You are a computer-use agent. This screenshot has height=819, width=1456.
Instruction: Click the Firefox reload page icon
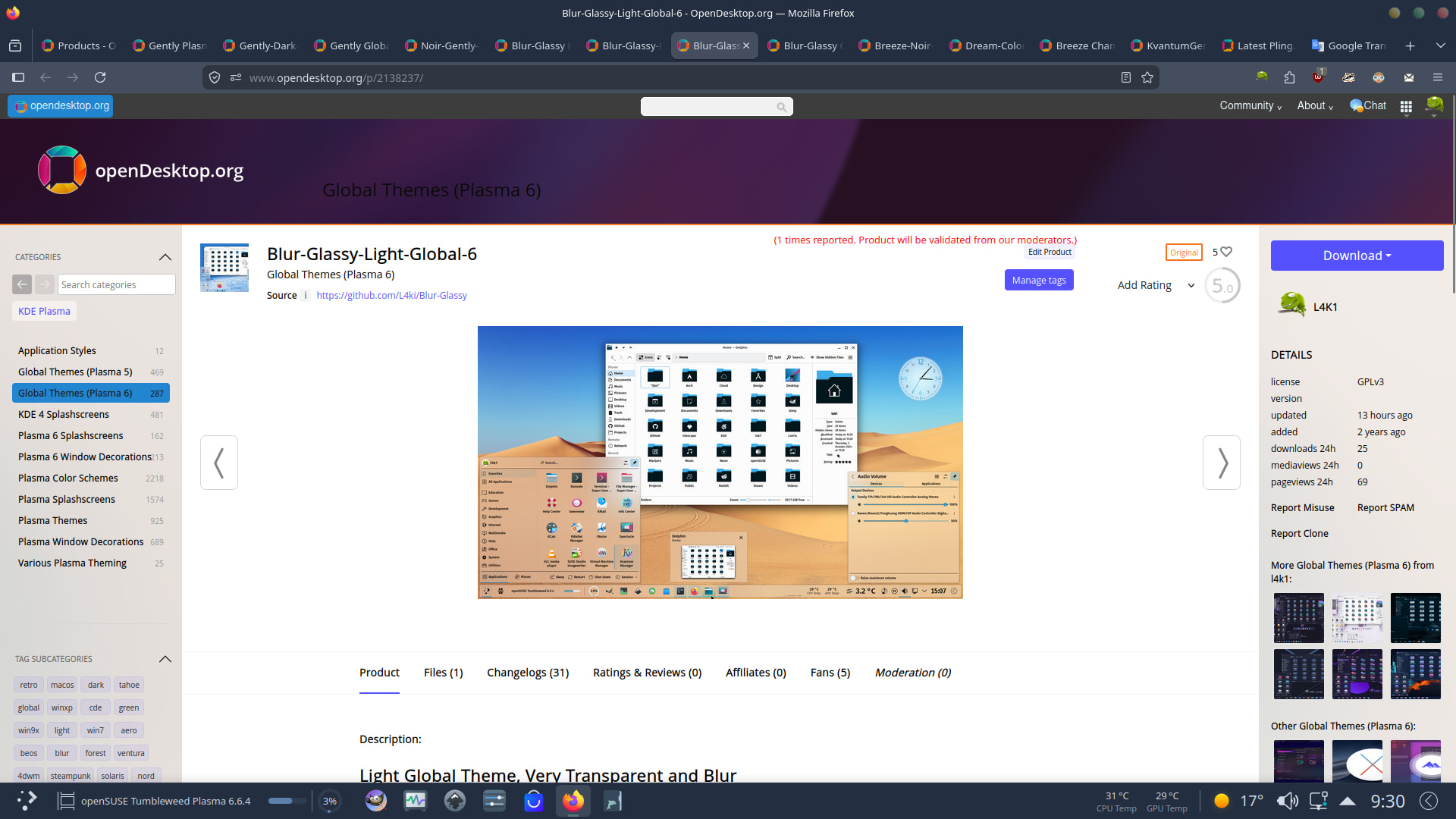tap(100, 77)
